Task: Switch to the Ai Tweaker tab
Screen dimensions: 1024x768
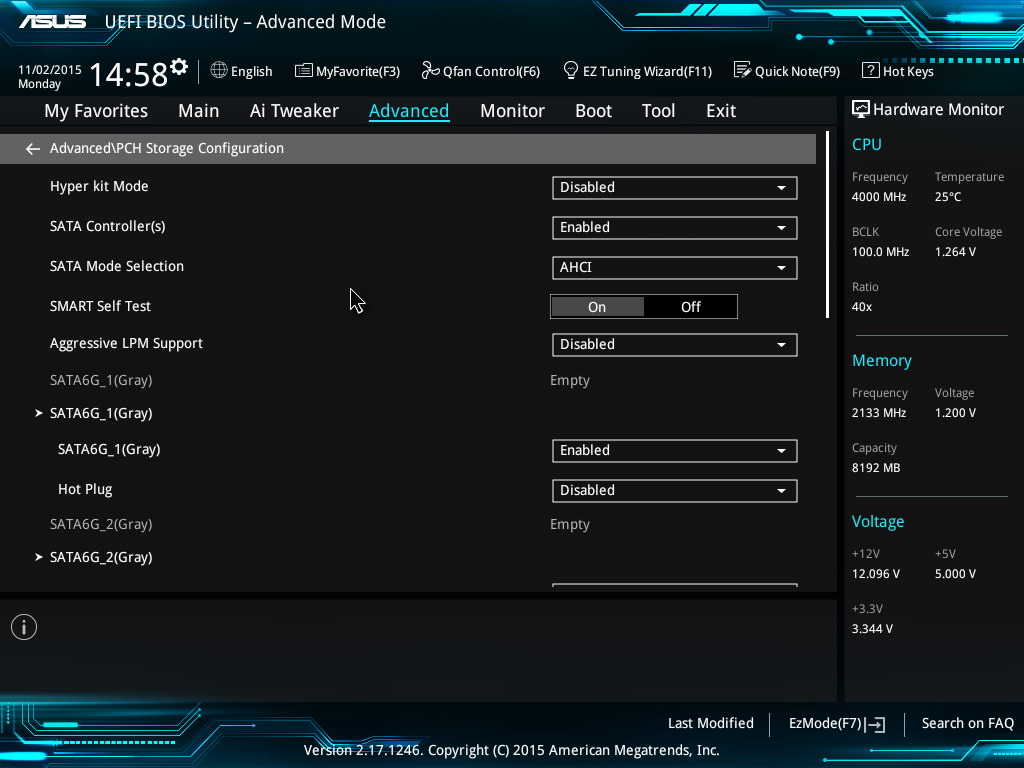Action: [x=294, y=111]
